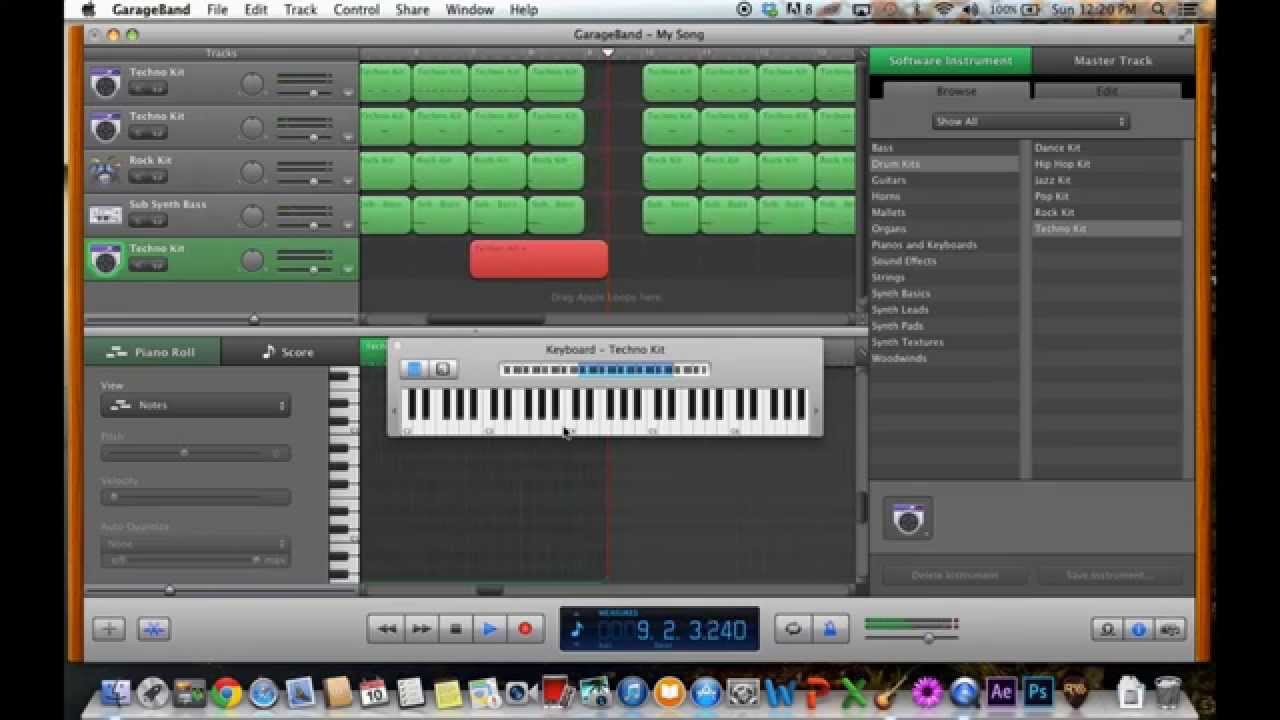This screenshot has height=720, width=1280.
Task: Open Photoshop from the Dock
Action: (1037, 692)
